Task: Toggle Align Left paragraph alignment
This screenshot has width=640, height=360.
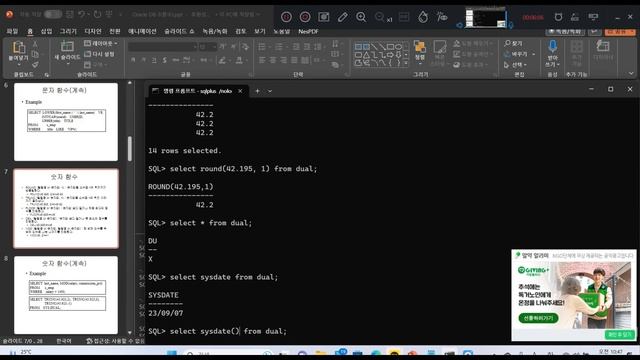Action: click(262, 60)
